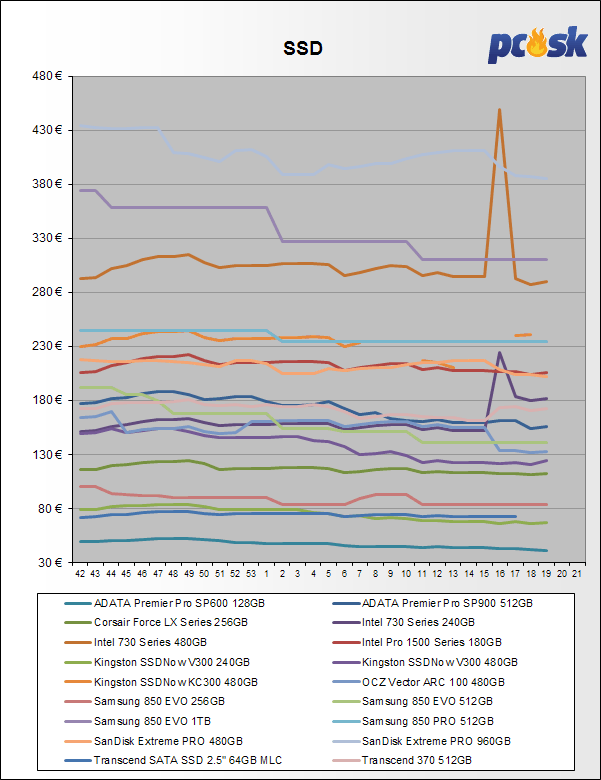The image size is (601, 780).
Task: Click week 53 on the x-axis
Action: tap(251, 574)
